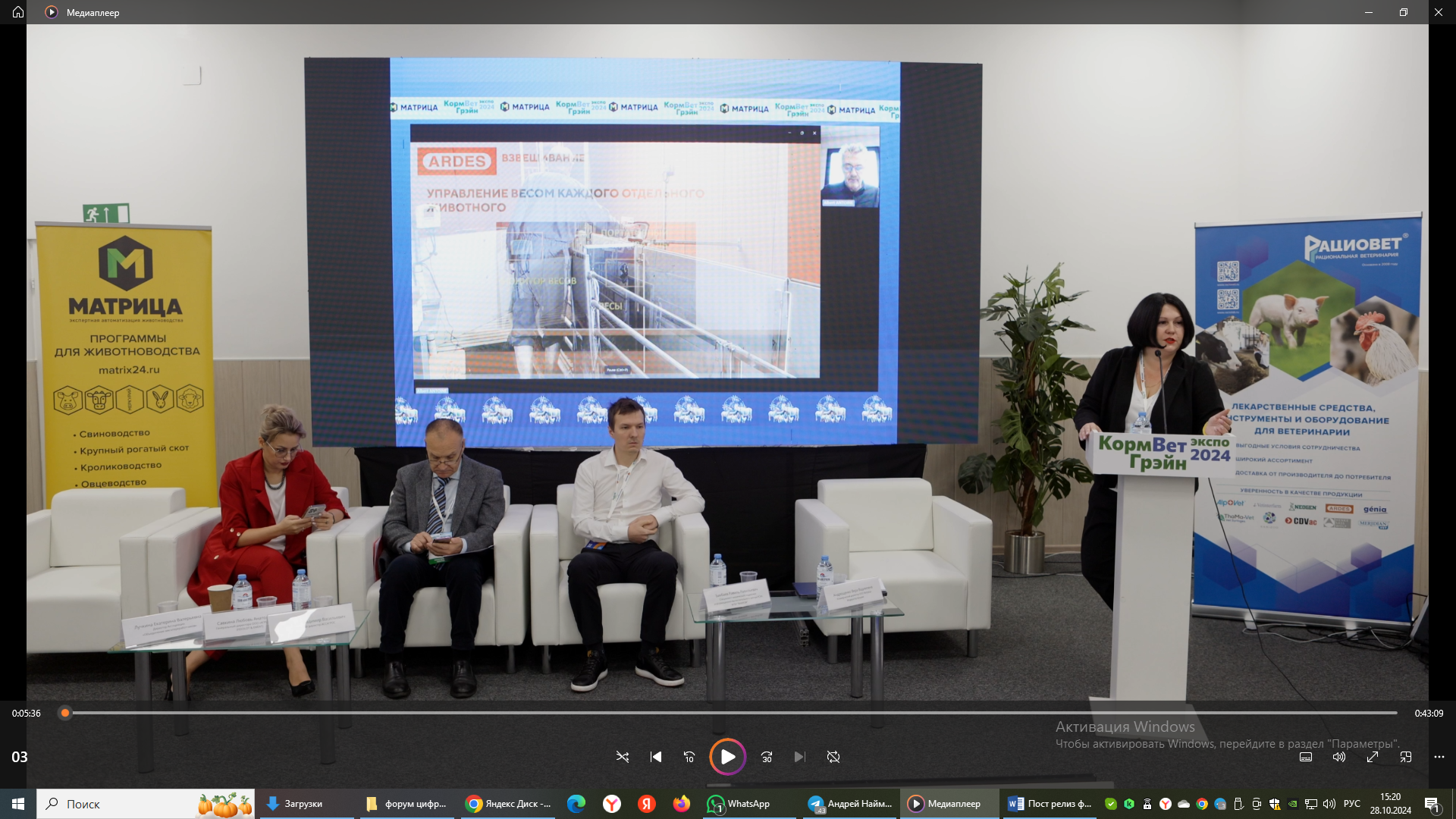This screenshot has width=1456, height=819.
Task: Go to the Media Player home page
Action: [18, 12]
